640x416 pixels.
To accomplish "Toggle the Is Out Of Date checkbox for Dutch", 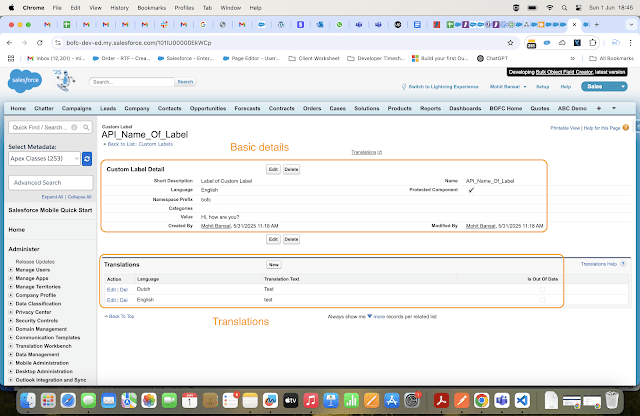I will click(x=543, y=288).
